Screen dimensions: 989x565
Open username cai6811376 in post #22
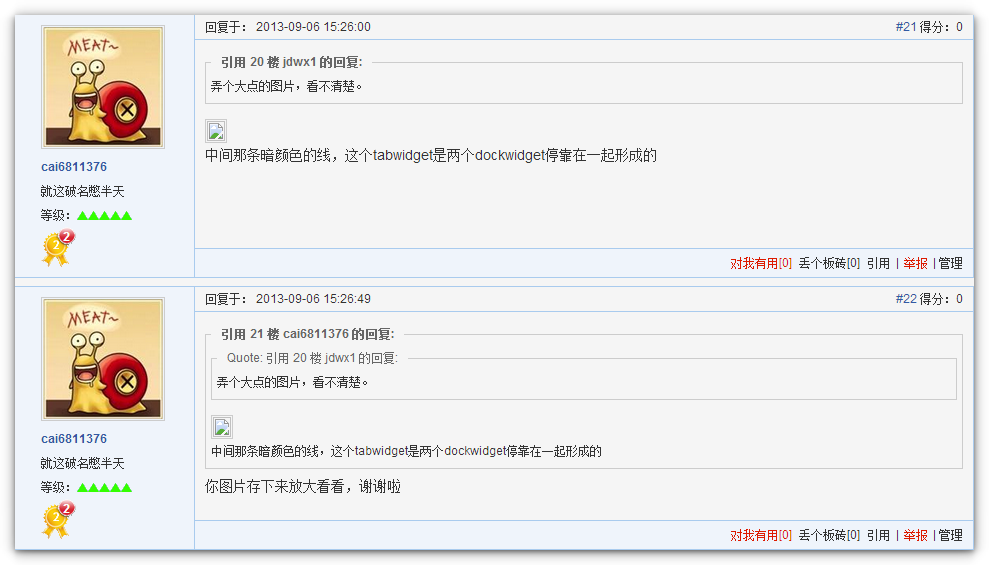point(74,439)
